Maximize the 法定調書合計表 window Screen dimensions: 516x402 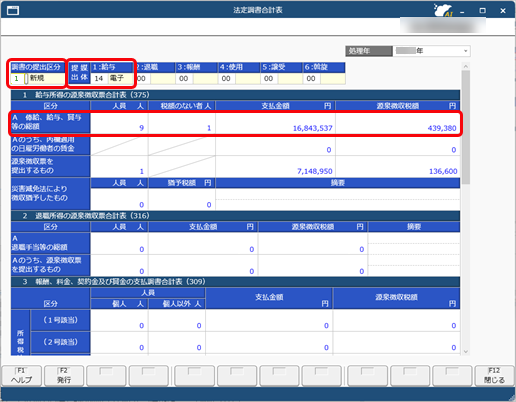click(482, 11)
